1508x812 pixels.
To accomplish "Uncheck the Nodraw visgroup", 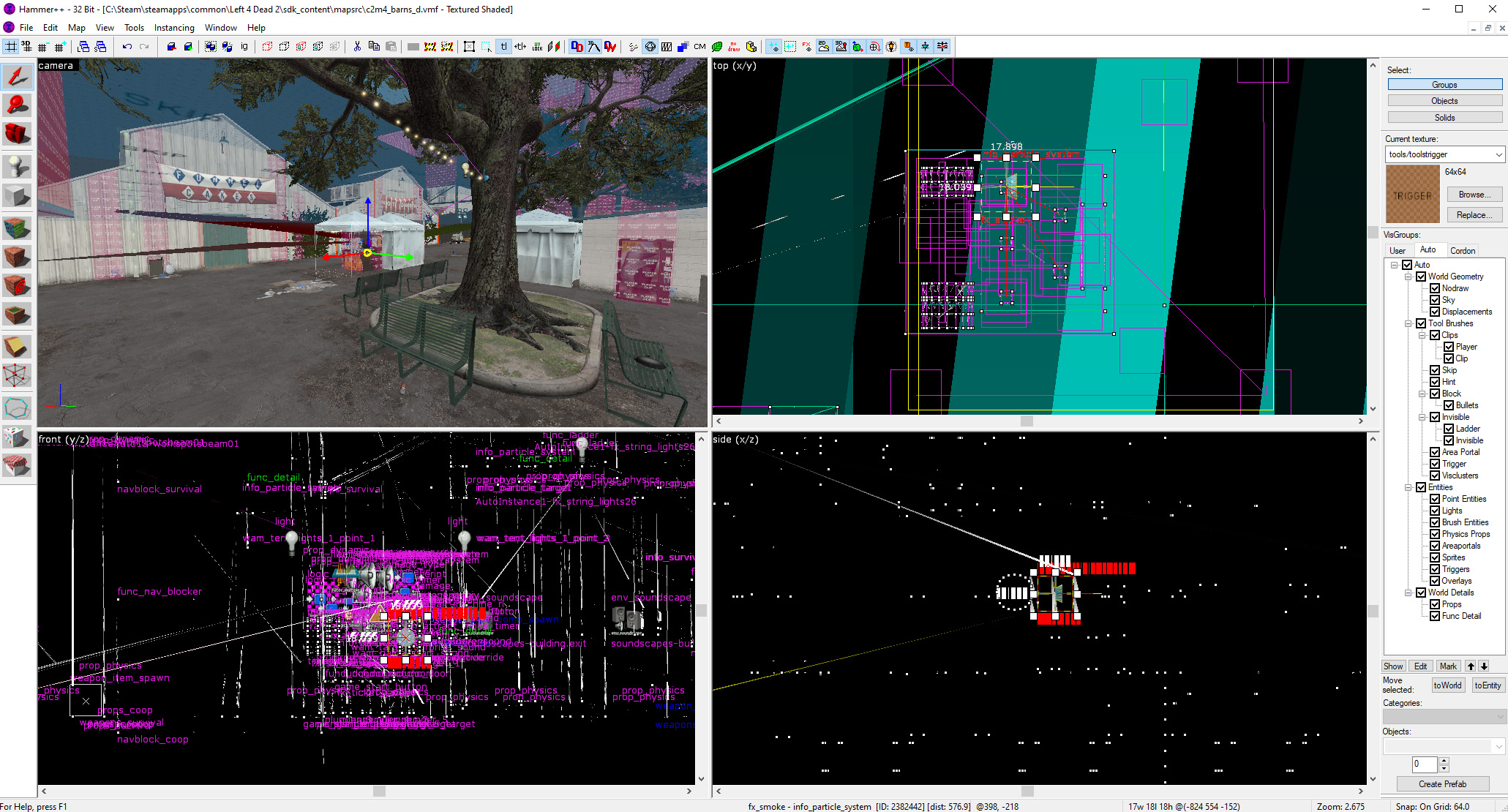I will pos(1435,288).
